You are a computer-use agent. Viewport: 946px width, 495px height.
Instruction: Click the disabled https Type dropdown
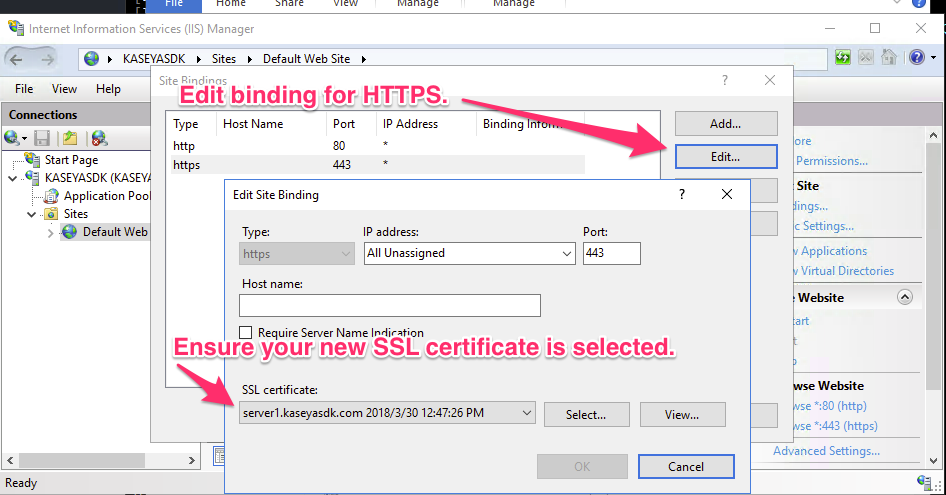pos(296,254)
